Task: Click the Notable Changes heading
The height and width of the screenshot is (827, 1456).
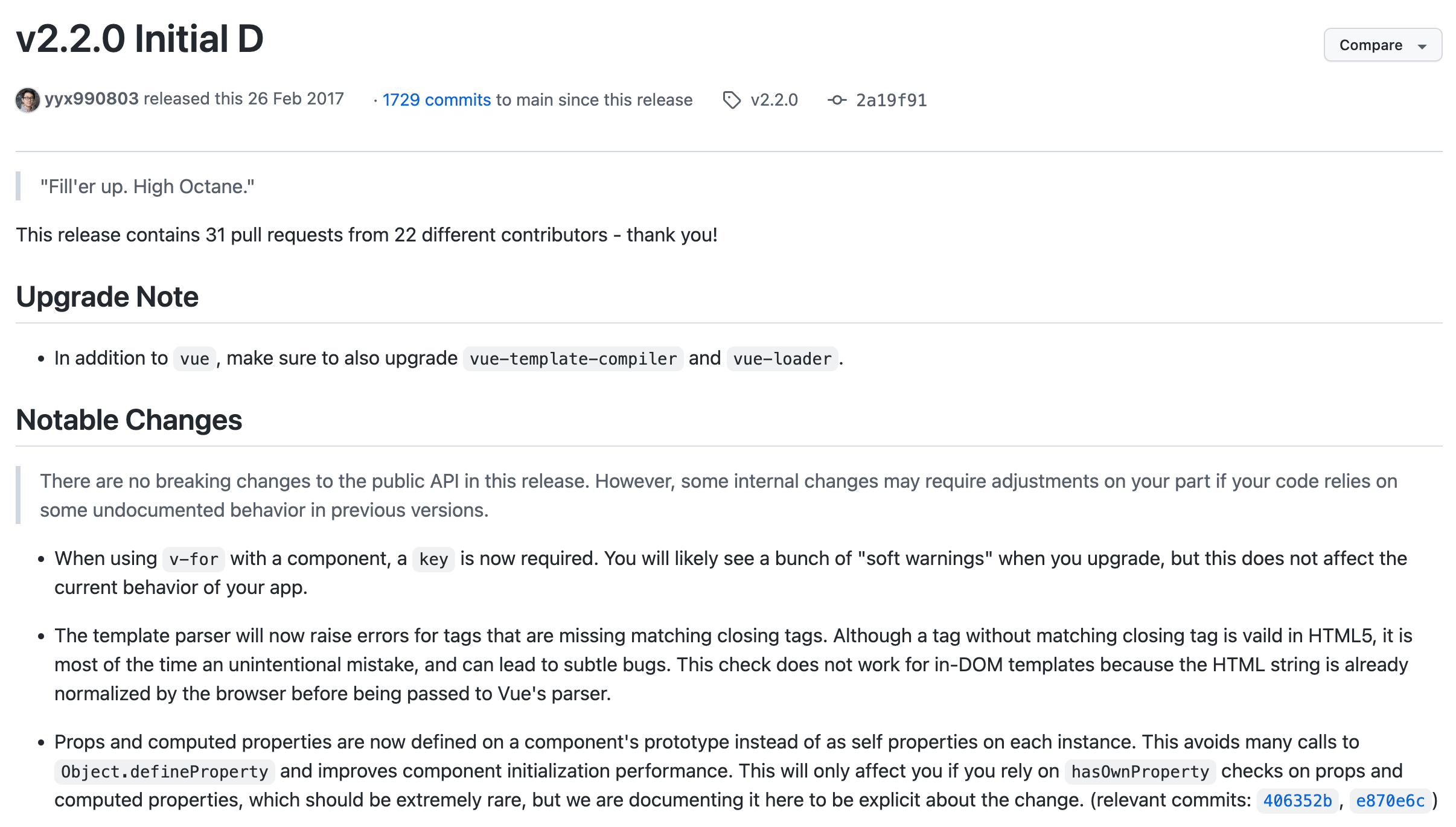Action: click(x=129, y=420)
